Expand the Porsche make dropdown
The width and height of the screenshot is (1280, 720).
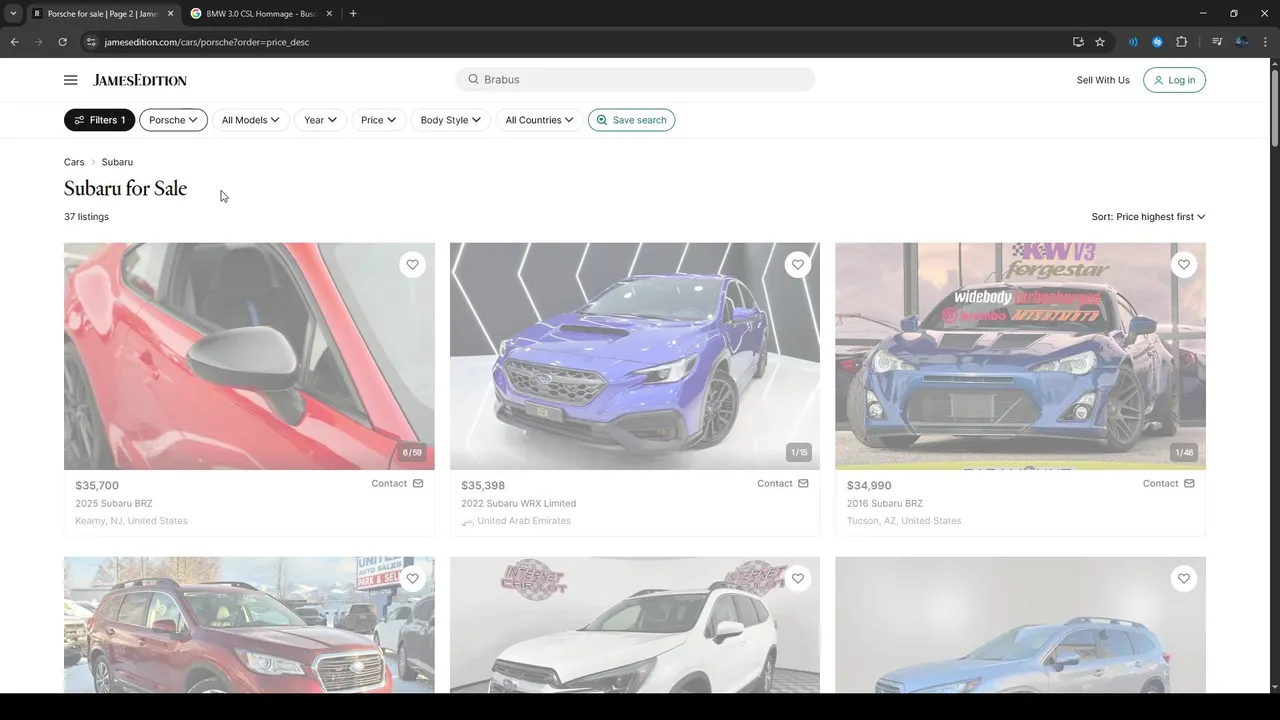[173, 120]
